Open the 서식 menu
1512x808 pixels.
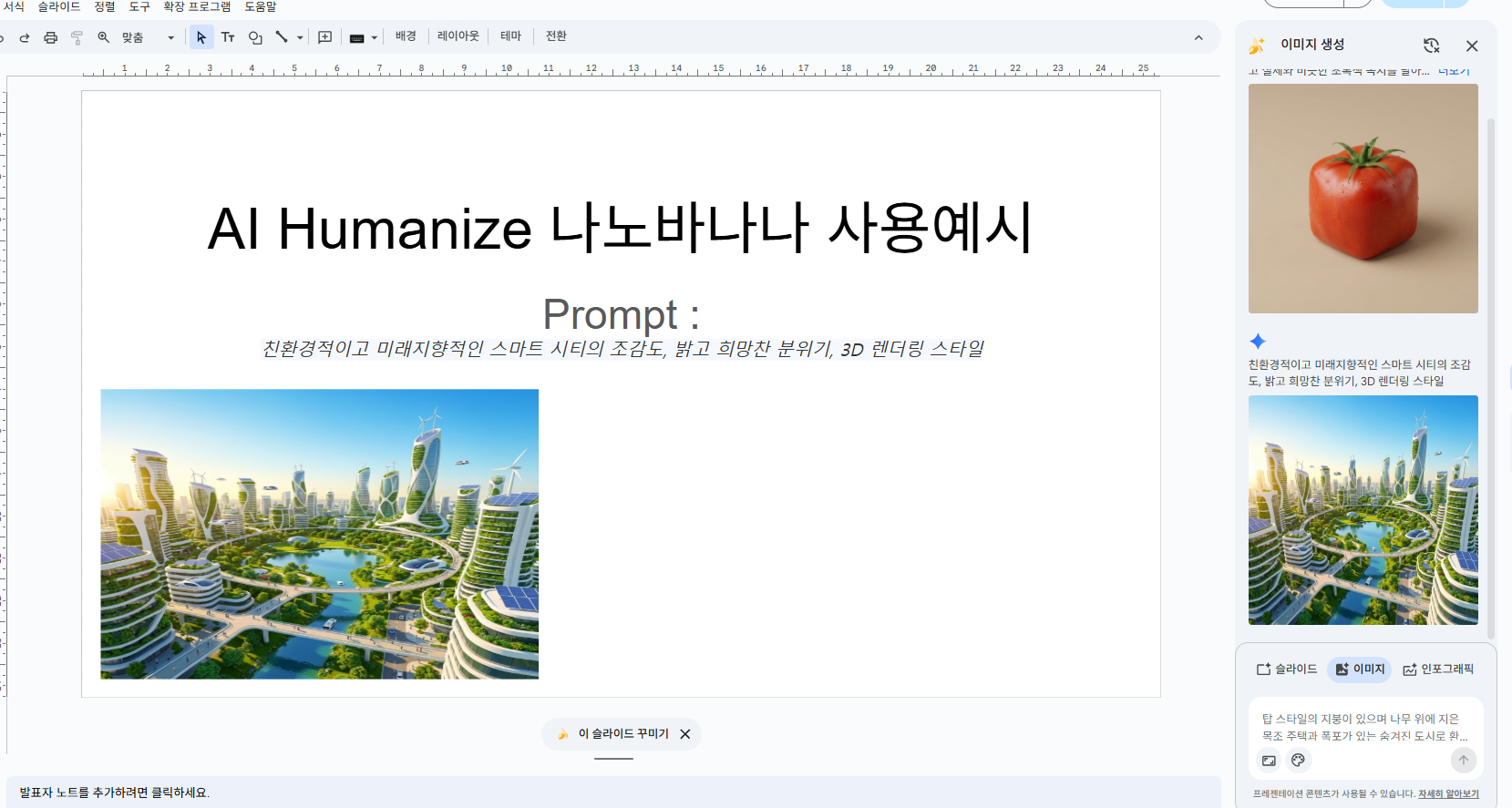point(14,6)
